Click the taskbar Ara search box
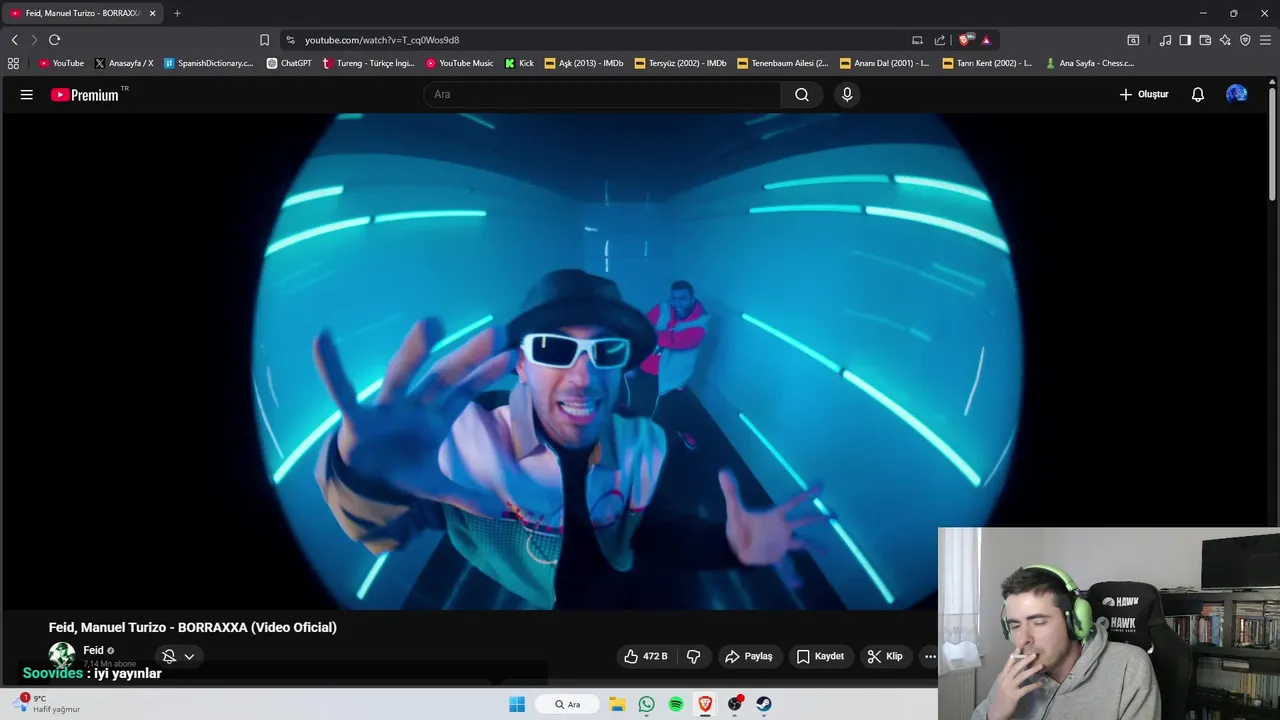Screen dimensions: 1280x720 point(567,704)
